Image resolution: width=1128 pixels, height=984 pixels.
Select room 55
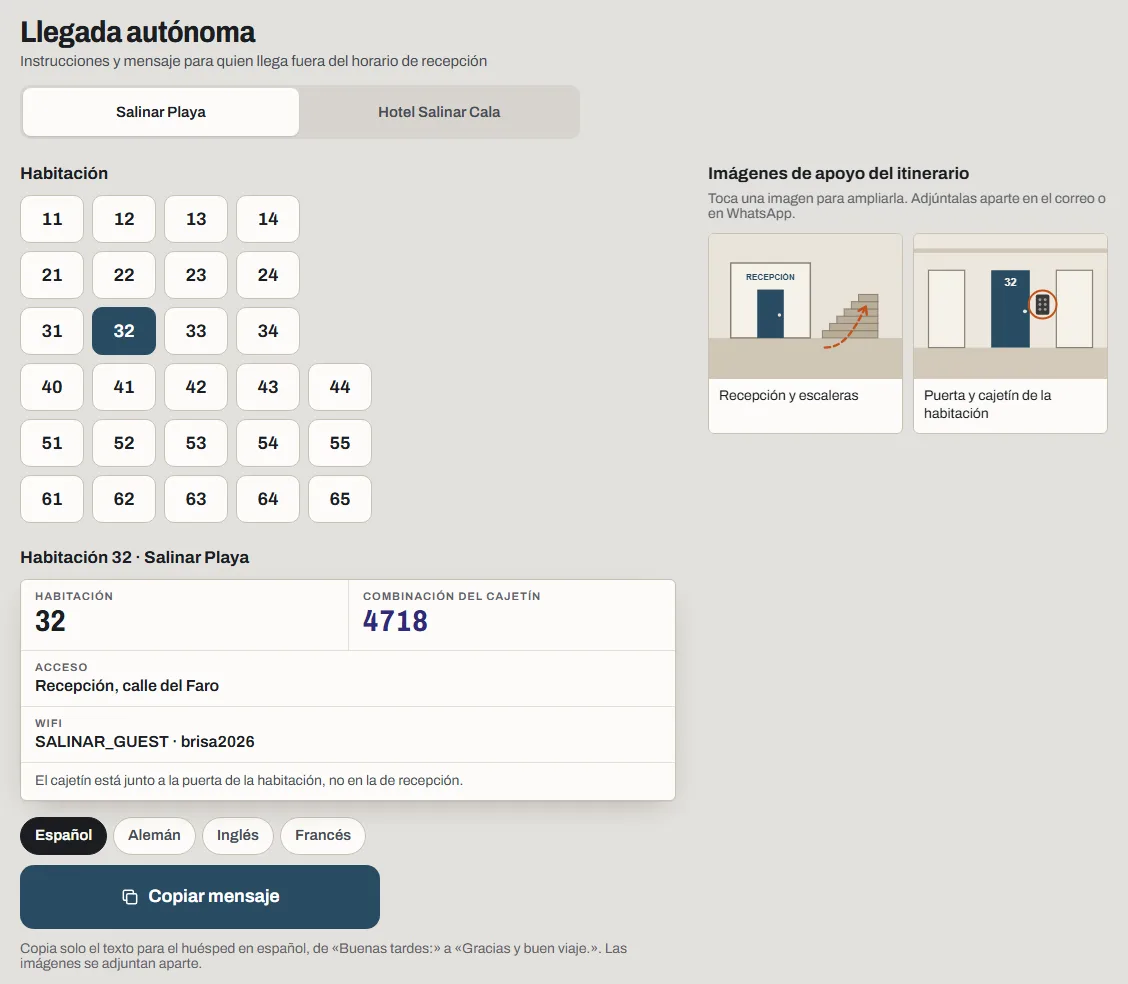[x=340, y=443]
